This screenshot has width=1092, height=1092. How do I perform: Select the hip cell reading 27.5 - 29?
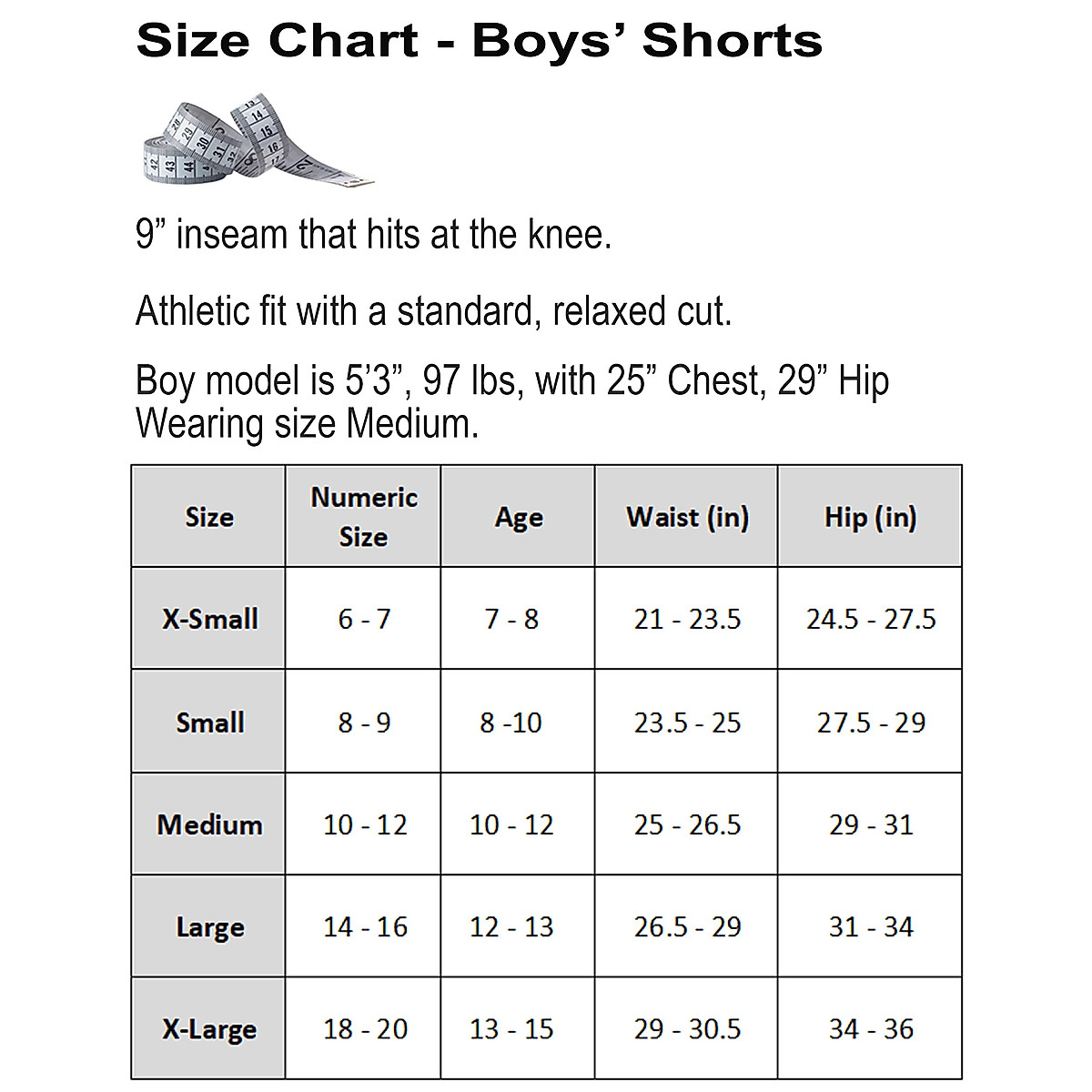[870, 722]
